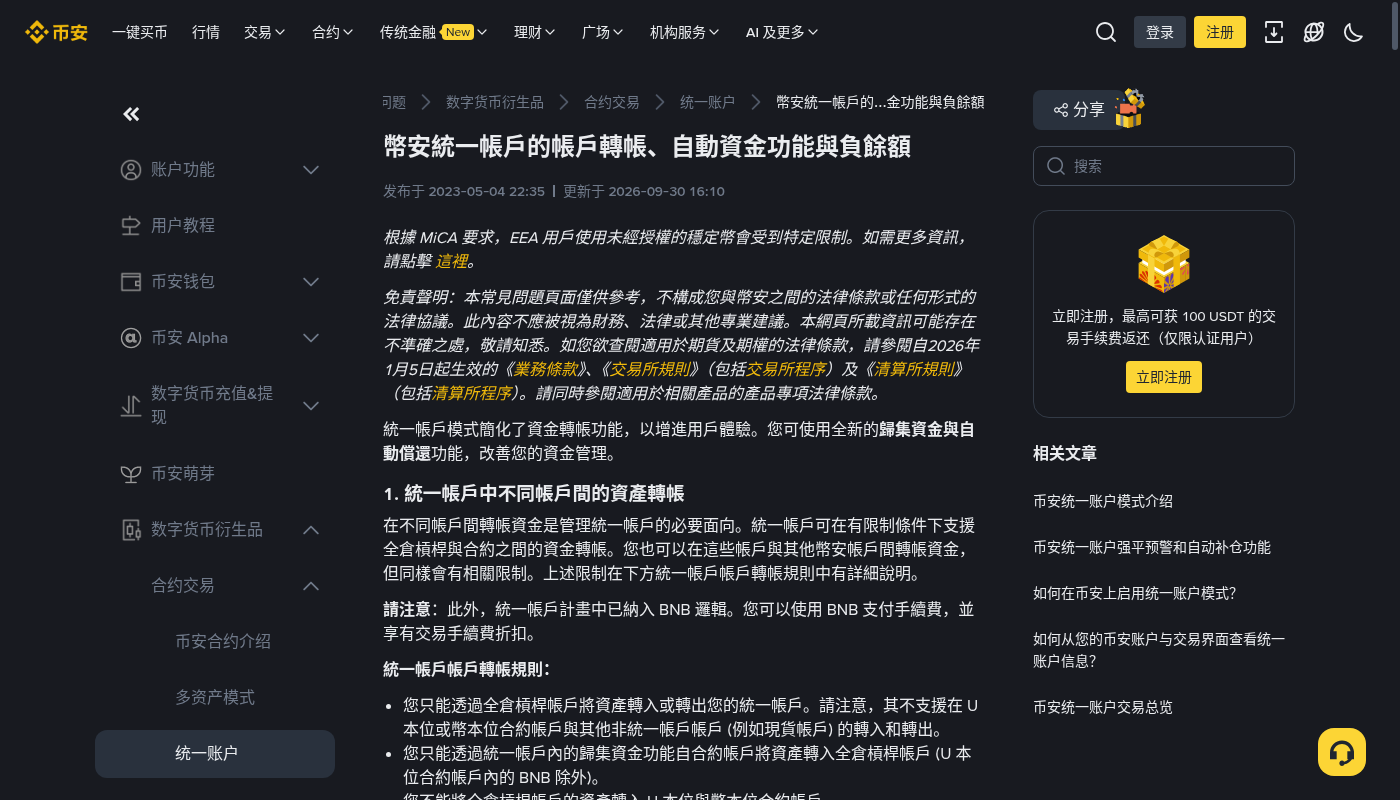Collapse sidebar with double-chevron icon
Screen dimensions: 1400x800
(x=131, y=114)
